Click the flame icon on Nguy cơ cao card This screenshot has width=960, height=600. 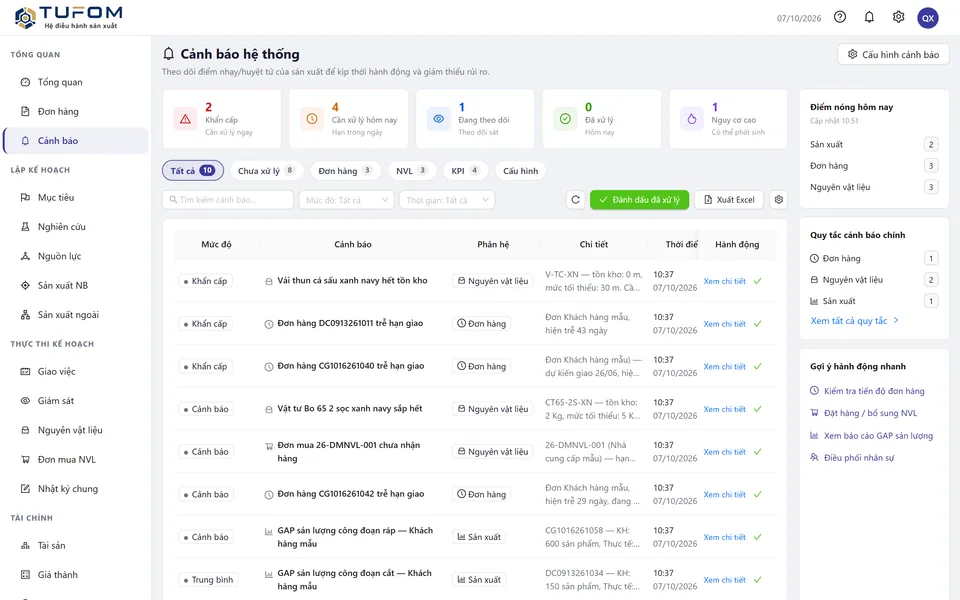(692, 119)
